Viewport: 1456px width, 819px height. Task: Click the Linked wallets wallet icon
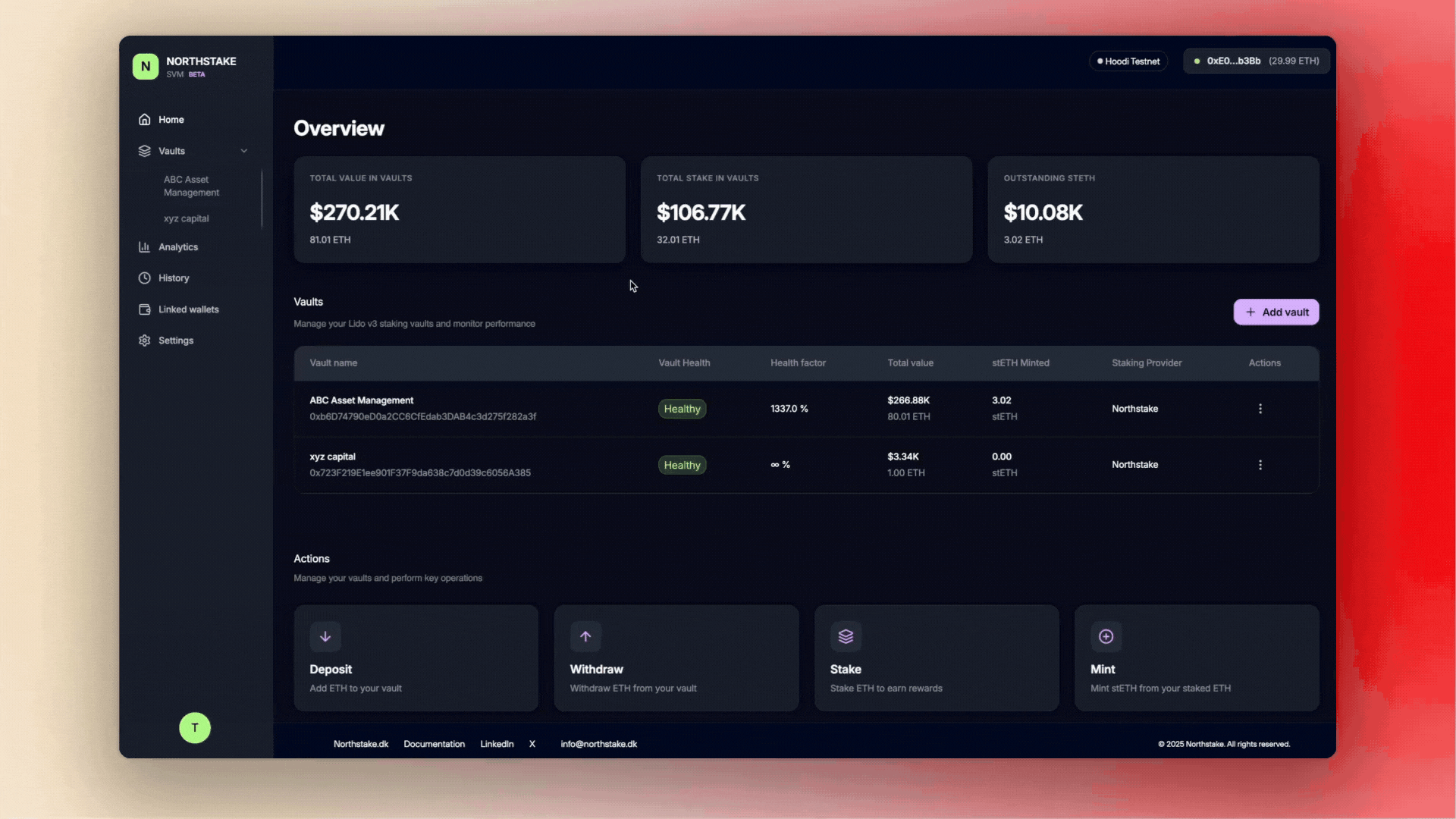click(144, 309)
